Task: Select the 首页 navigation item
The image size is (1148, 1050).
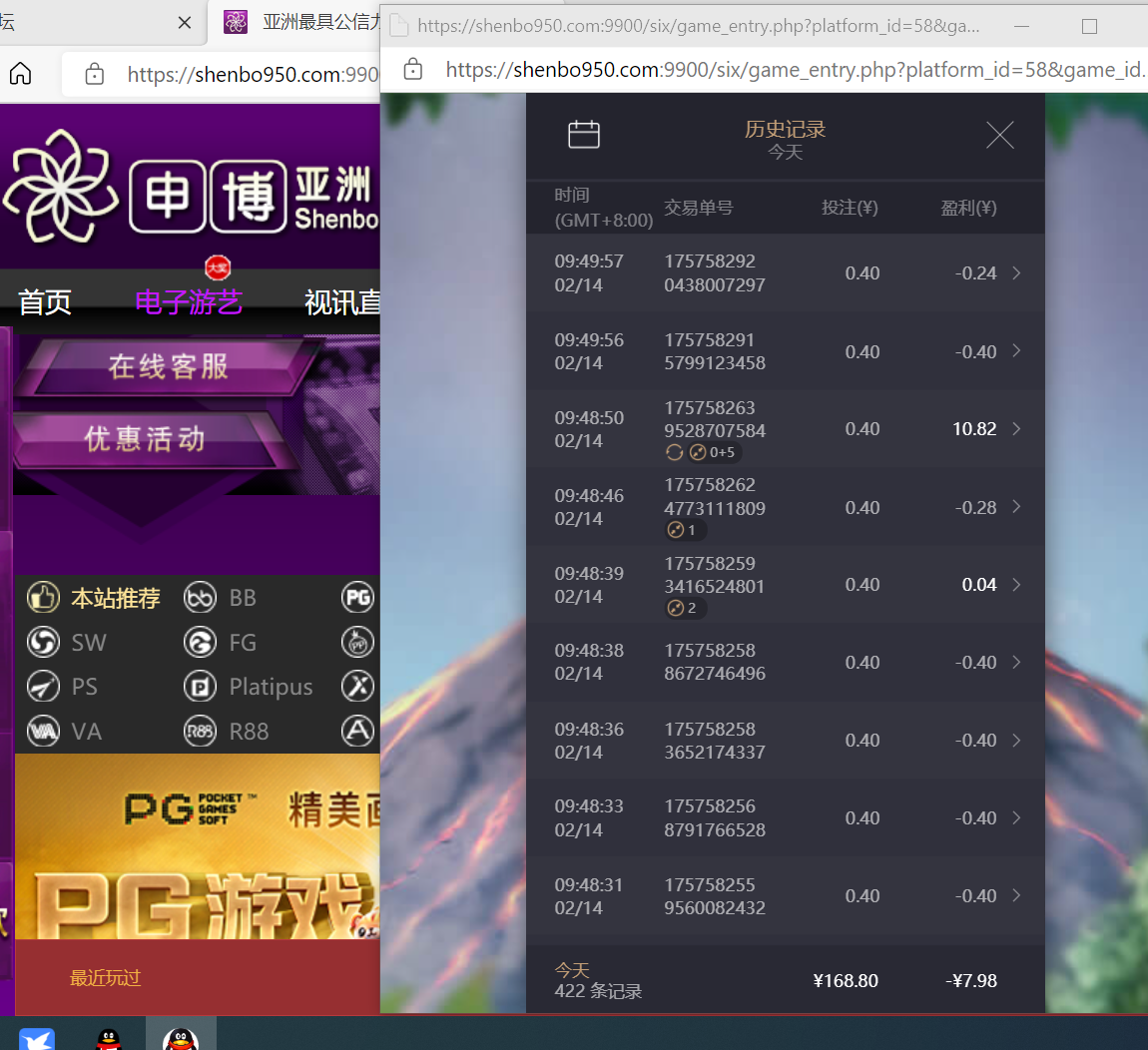Action: [45, 302]
